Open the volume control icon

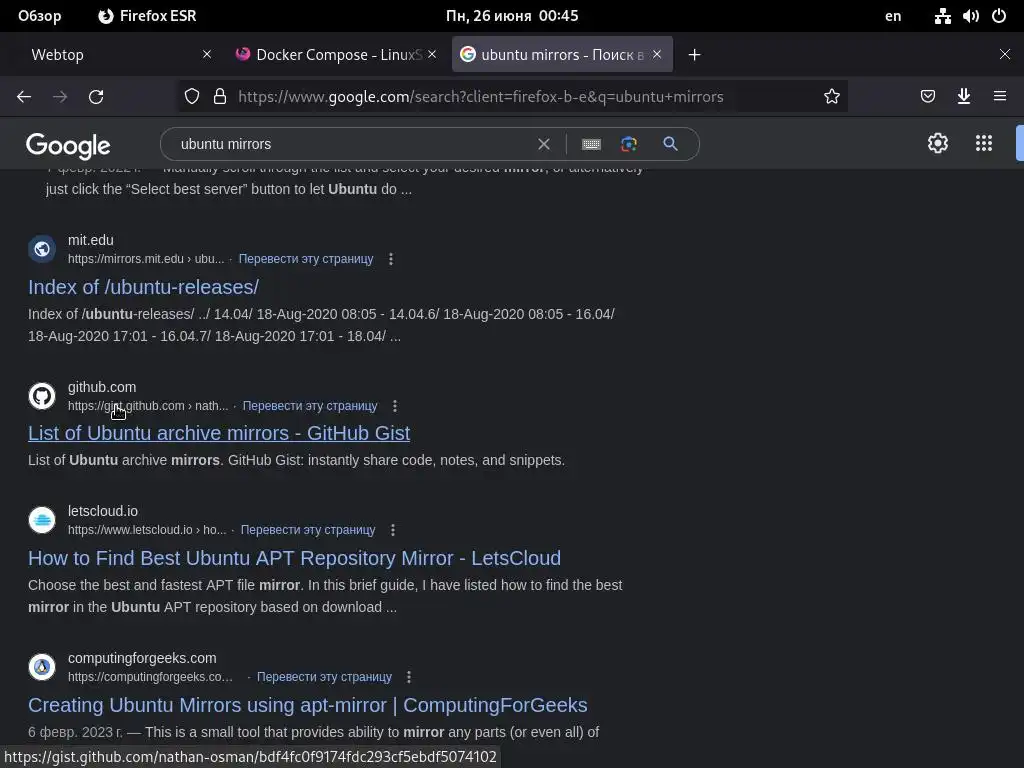pyautogui.click(x=970, y=16)
